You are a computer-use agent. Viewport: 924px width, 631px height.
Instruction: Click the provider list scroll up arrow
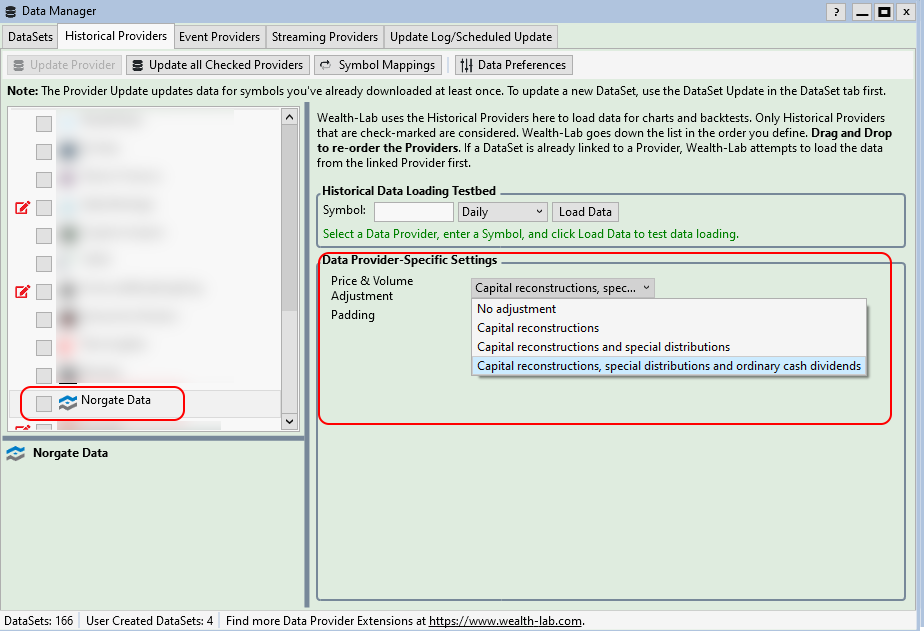(x=289, y=117)
